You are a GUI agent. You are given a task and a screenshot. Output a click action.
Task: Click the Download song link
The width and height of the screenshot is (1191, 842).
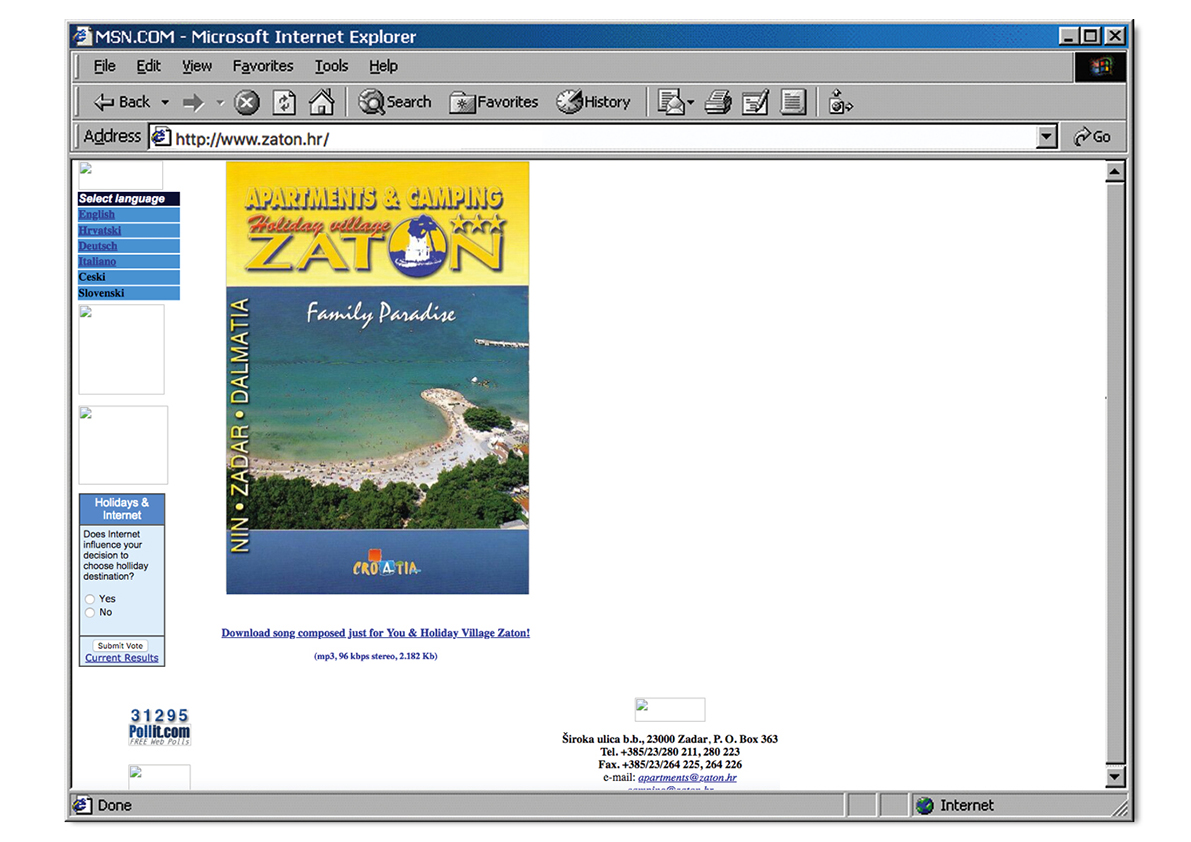[x=375, y=633]
